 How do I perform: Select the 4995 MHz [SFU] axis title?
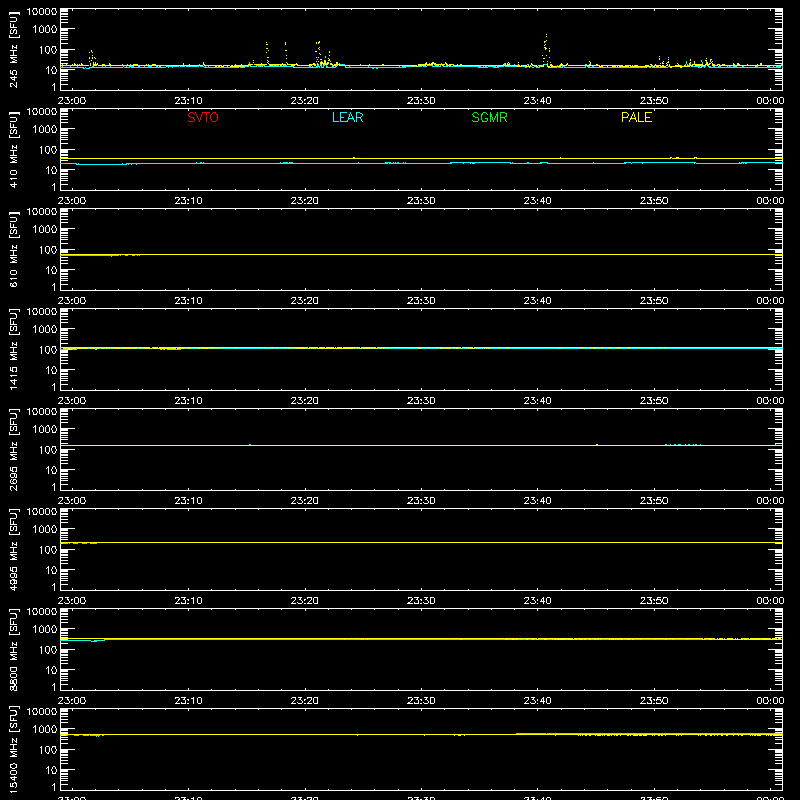[13, 549]
